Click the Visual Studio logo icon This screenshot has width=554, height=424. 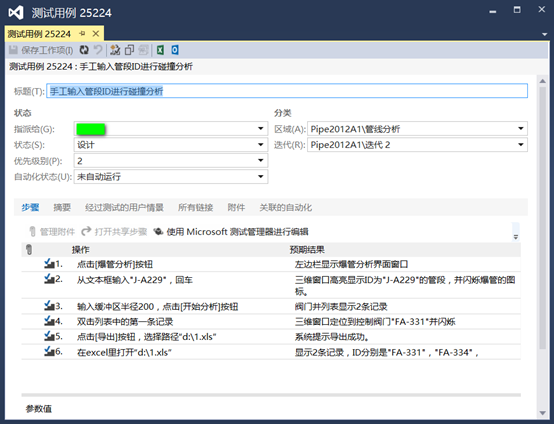pyautogui.click(x=16, y=13)
